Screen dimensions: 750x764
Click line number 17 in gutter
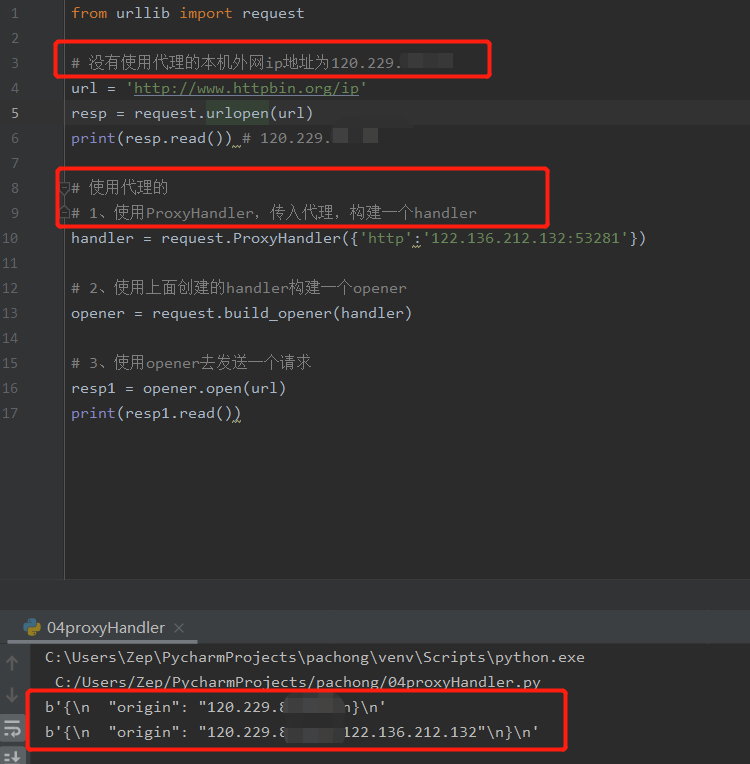10,413
